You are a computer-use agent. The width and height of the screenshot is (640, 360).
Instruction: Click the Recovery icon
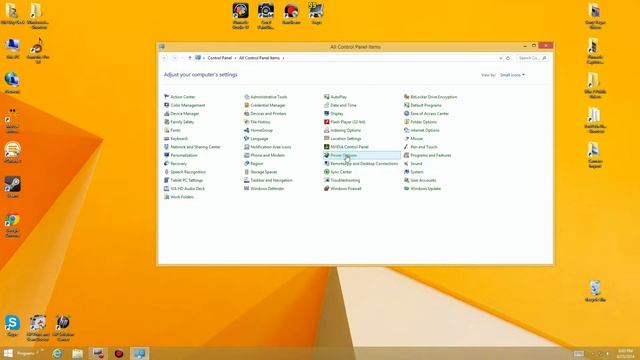(x=167, y=164)
